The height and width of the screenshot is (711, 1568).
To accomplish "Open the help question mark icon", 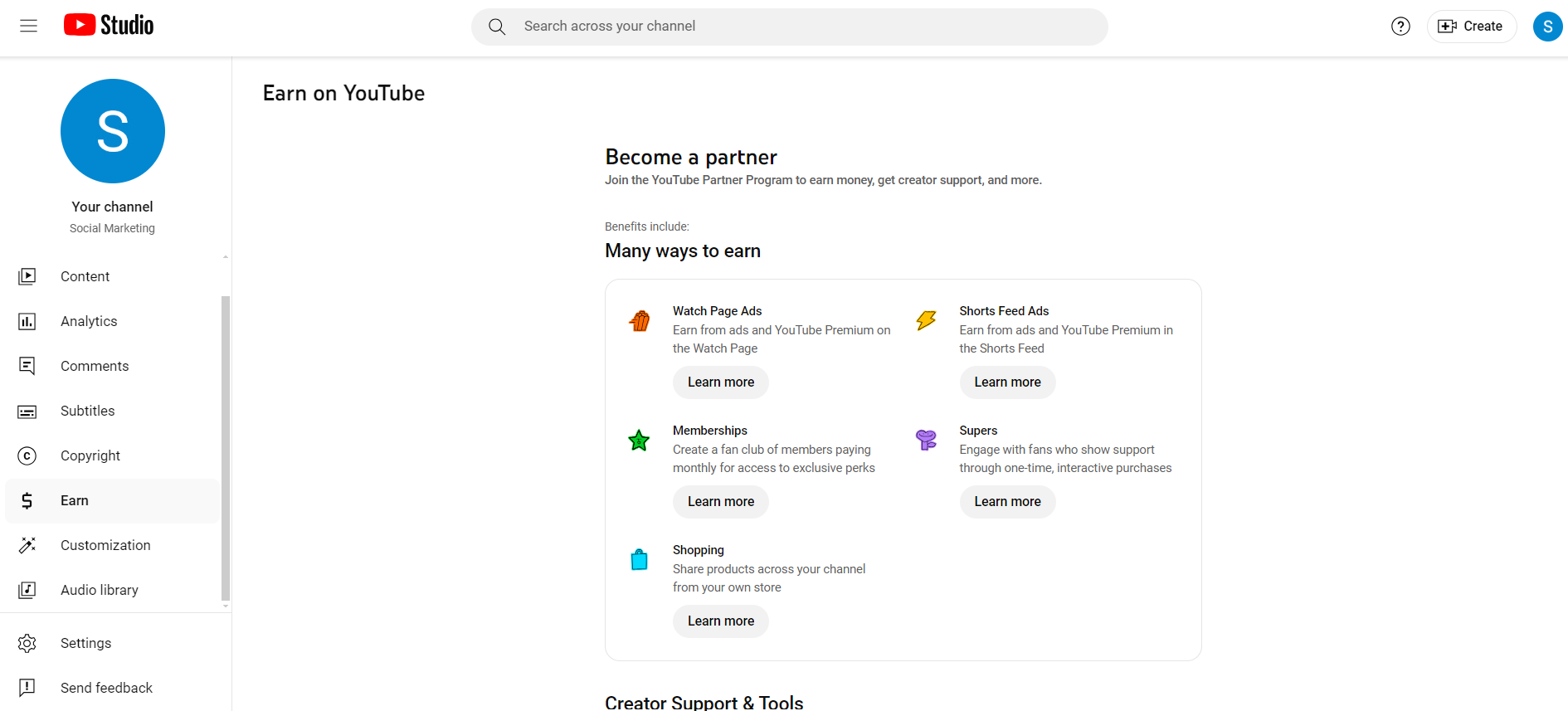I will point(1400,27).
